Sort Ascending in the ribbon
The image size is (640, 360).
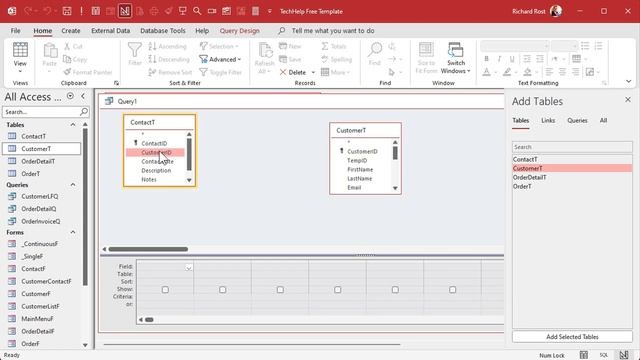point(167,47)
